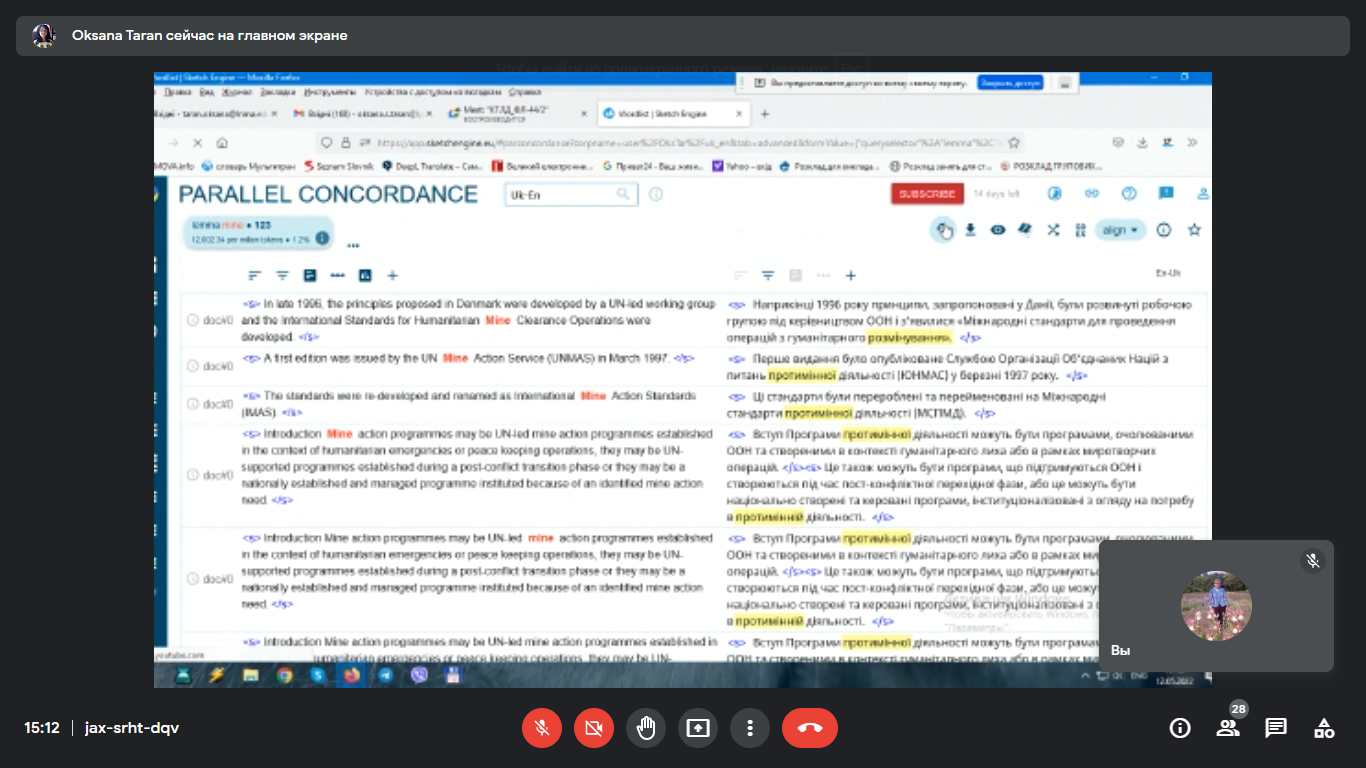Click plus icon above Ukrainian column
This screenshot has width=1366, height=768.
coord(851,275)
